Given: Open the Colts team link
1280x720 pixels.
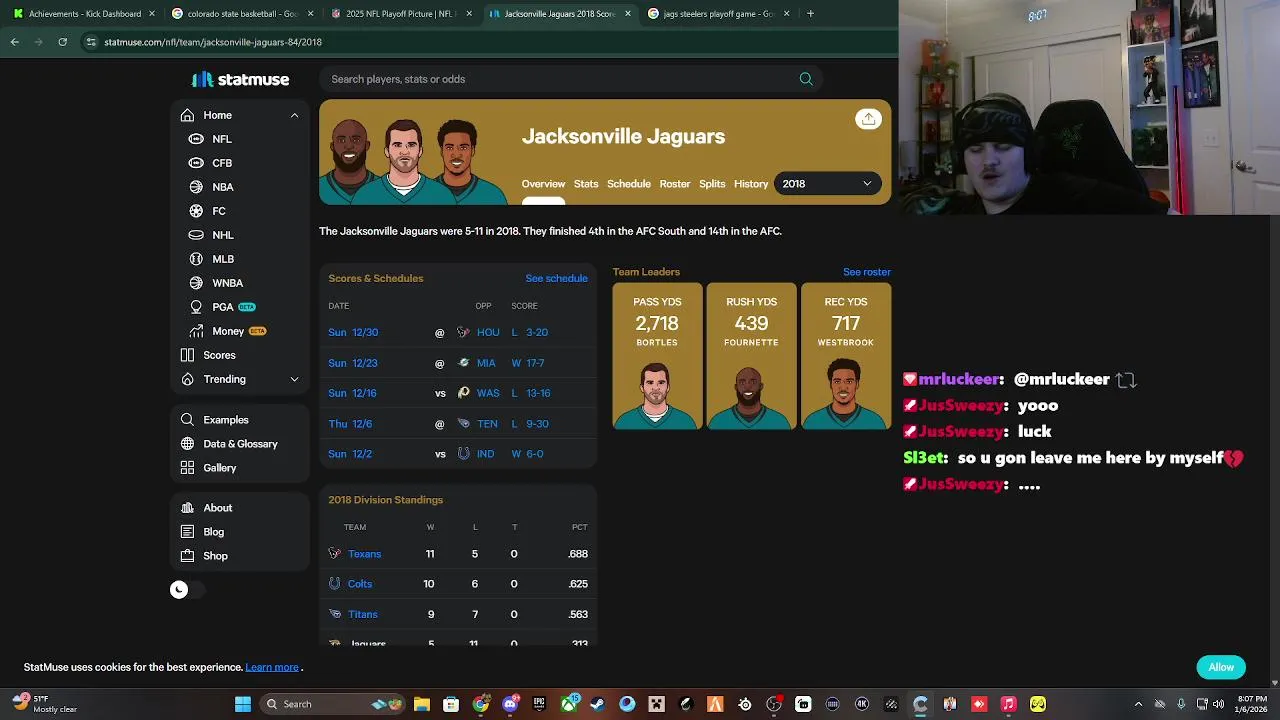Looking at the screenshot, I should pos(360,584).
